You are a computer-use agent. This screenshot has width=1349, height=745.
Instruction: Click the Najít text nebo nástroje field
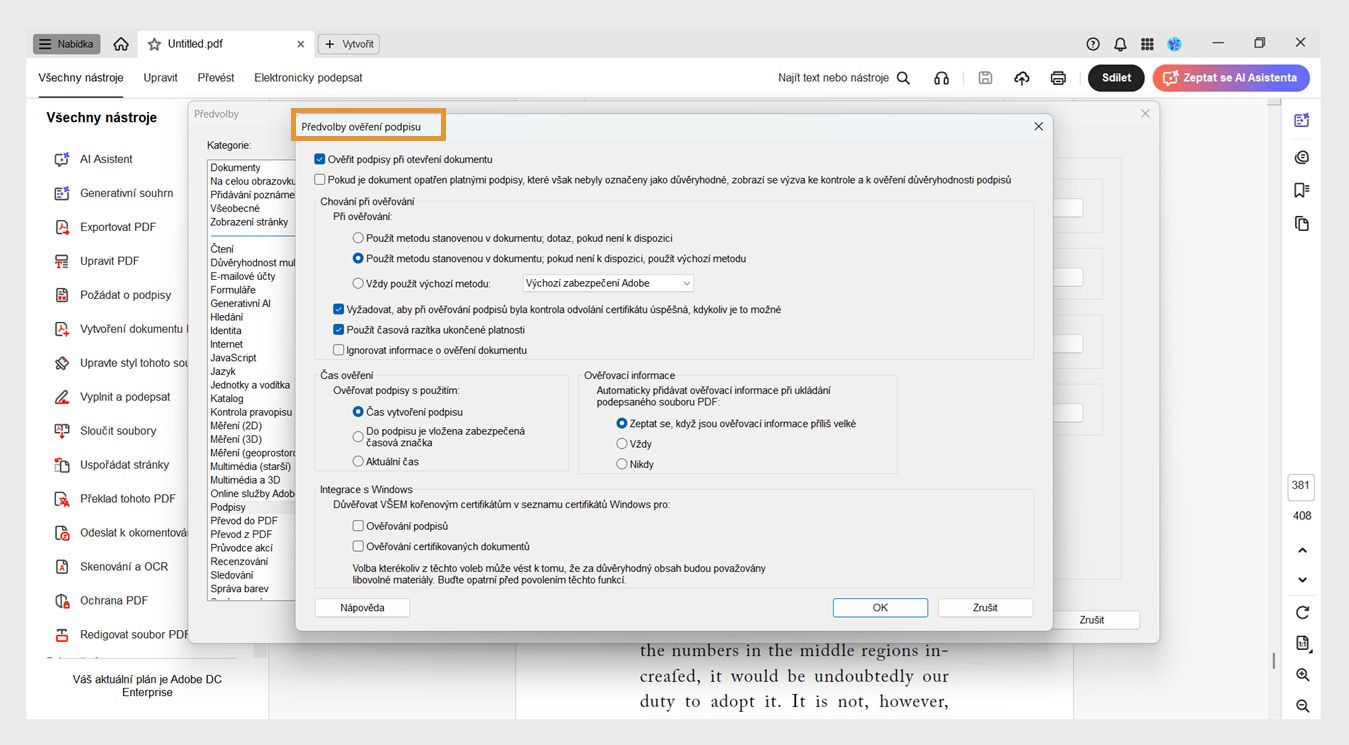[x=833, y=78]
